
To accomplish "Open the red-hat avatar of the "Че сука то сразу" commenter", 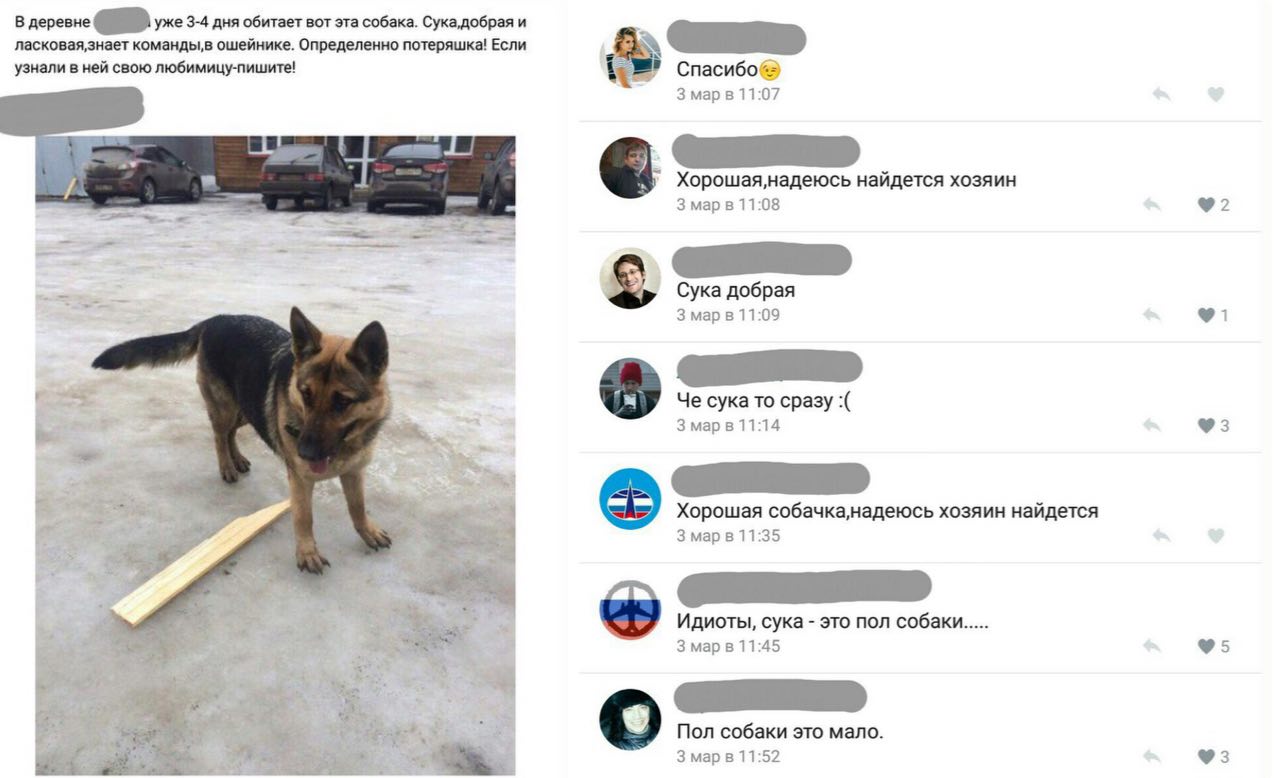I will (630, 388).
